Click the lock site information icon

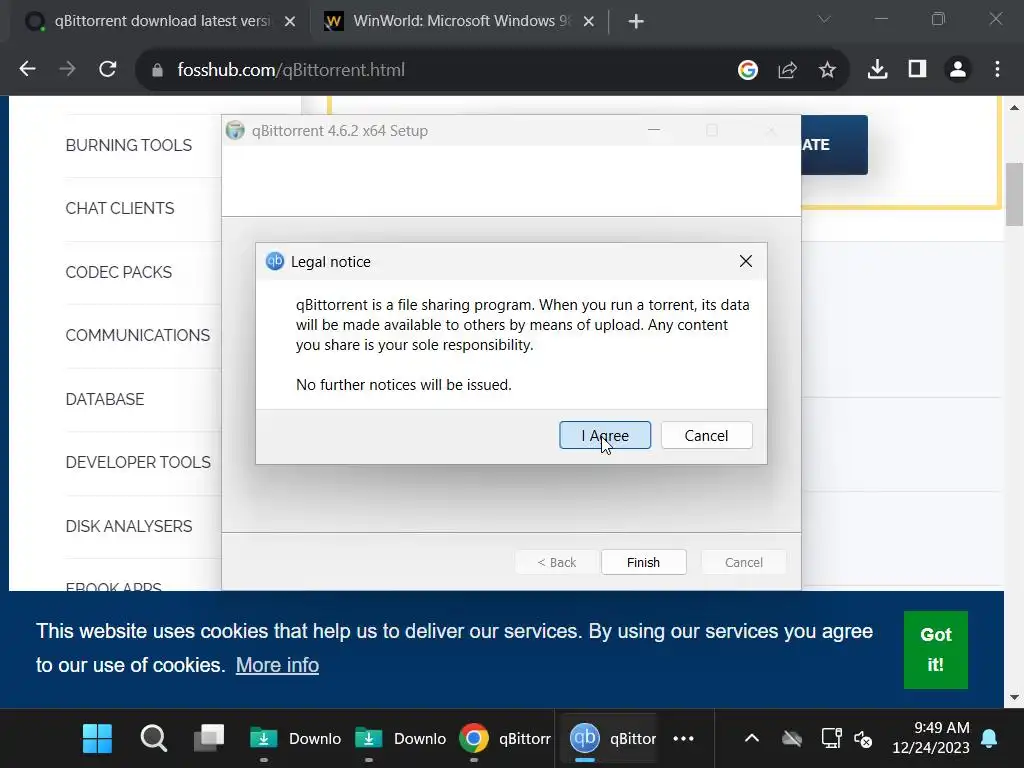click(x=157, y=70)
